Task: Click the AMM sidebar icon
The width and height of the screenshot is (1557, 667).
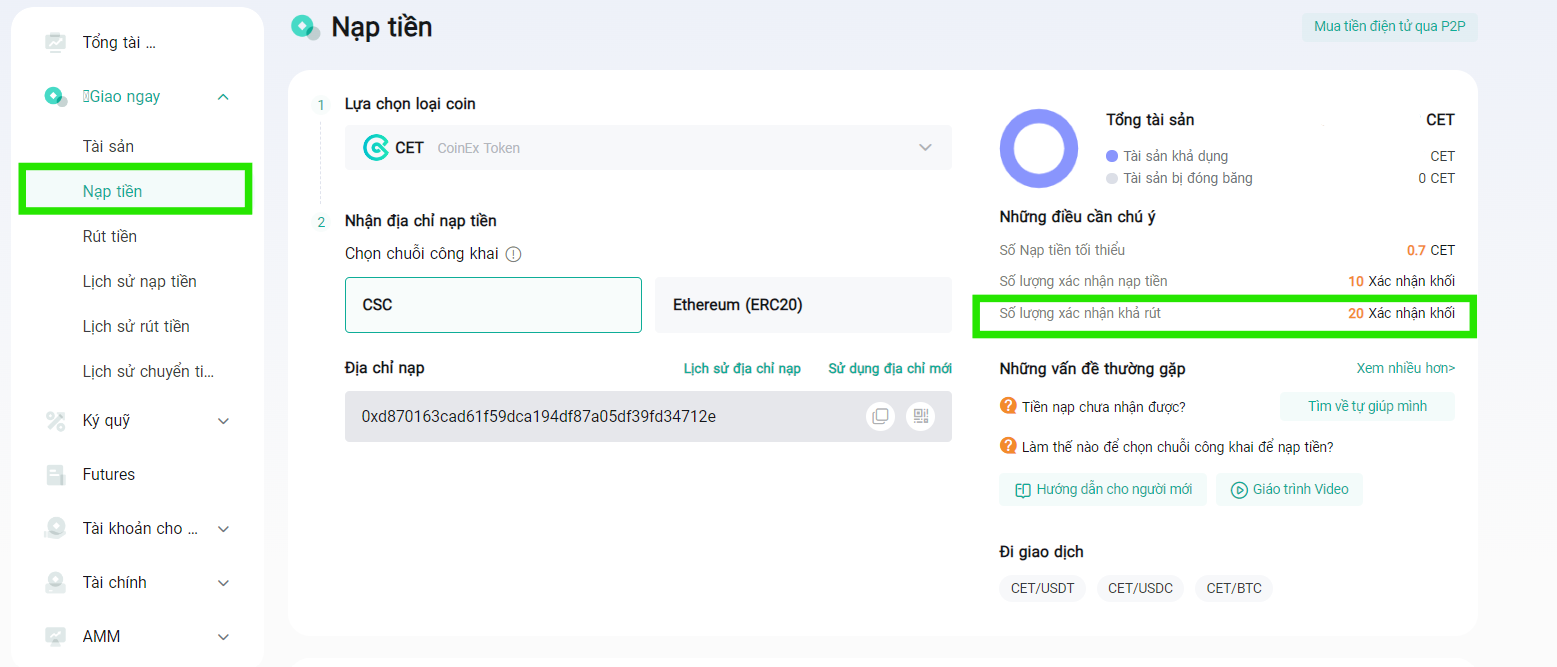Action: (56, 637)
